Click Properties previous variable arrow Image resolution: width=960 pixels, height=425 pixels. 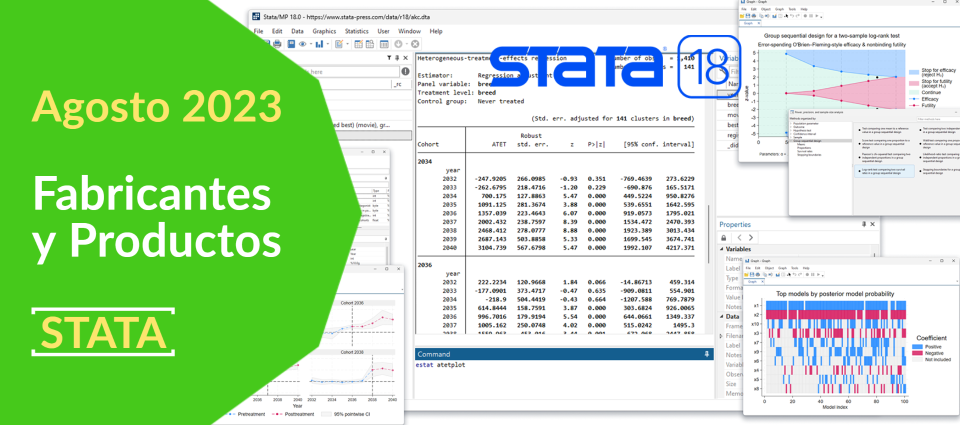point(740,238)
